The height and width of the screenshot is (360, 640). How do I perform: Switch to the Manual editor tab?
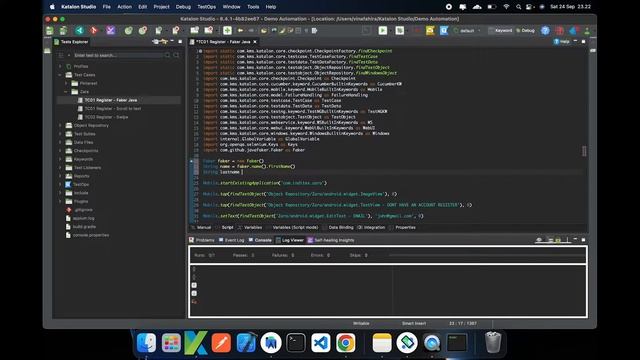coord(201,227)
